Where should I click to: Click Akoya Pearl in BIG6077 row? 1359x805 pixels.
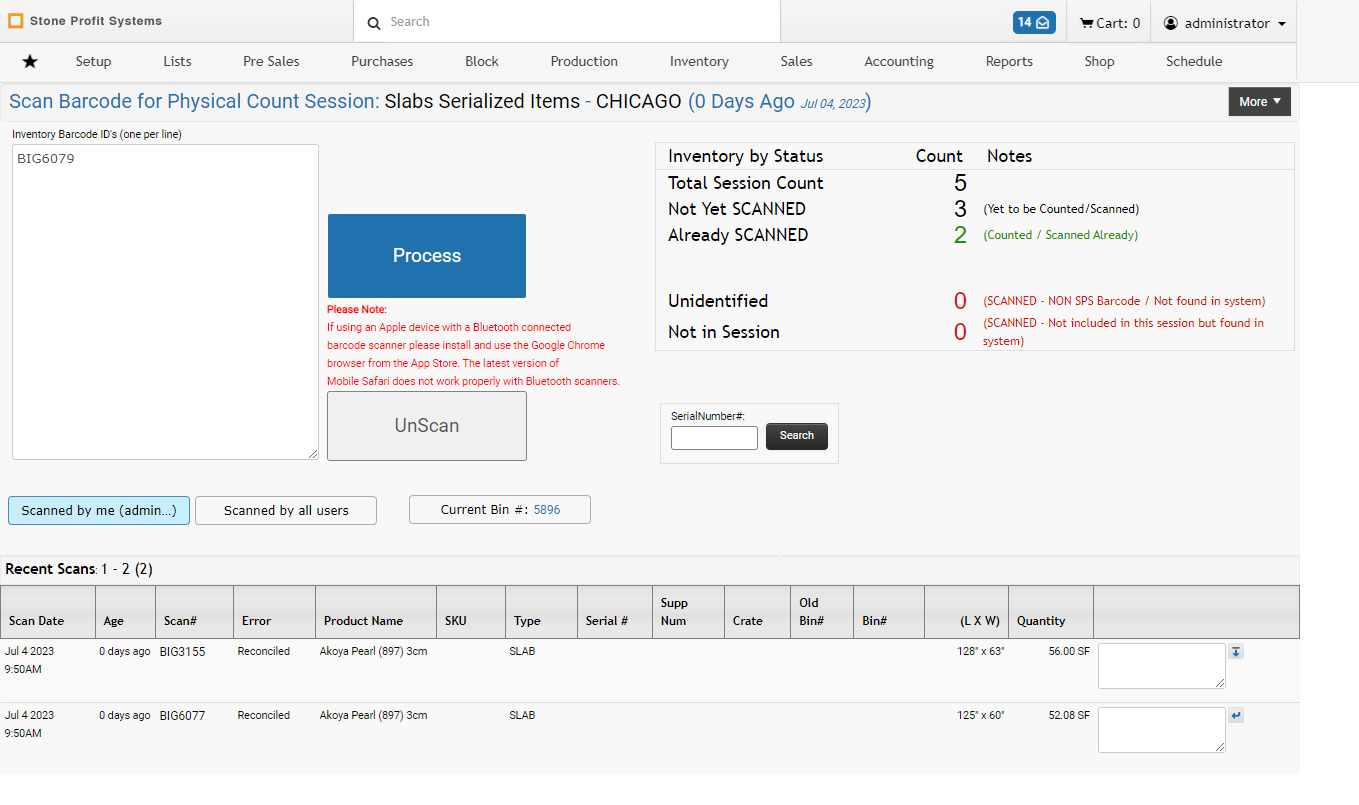point(373,716)
